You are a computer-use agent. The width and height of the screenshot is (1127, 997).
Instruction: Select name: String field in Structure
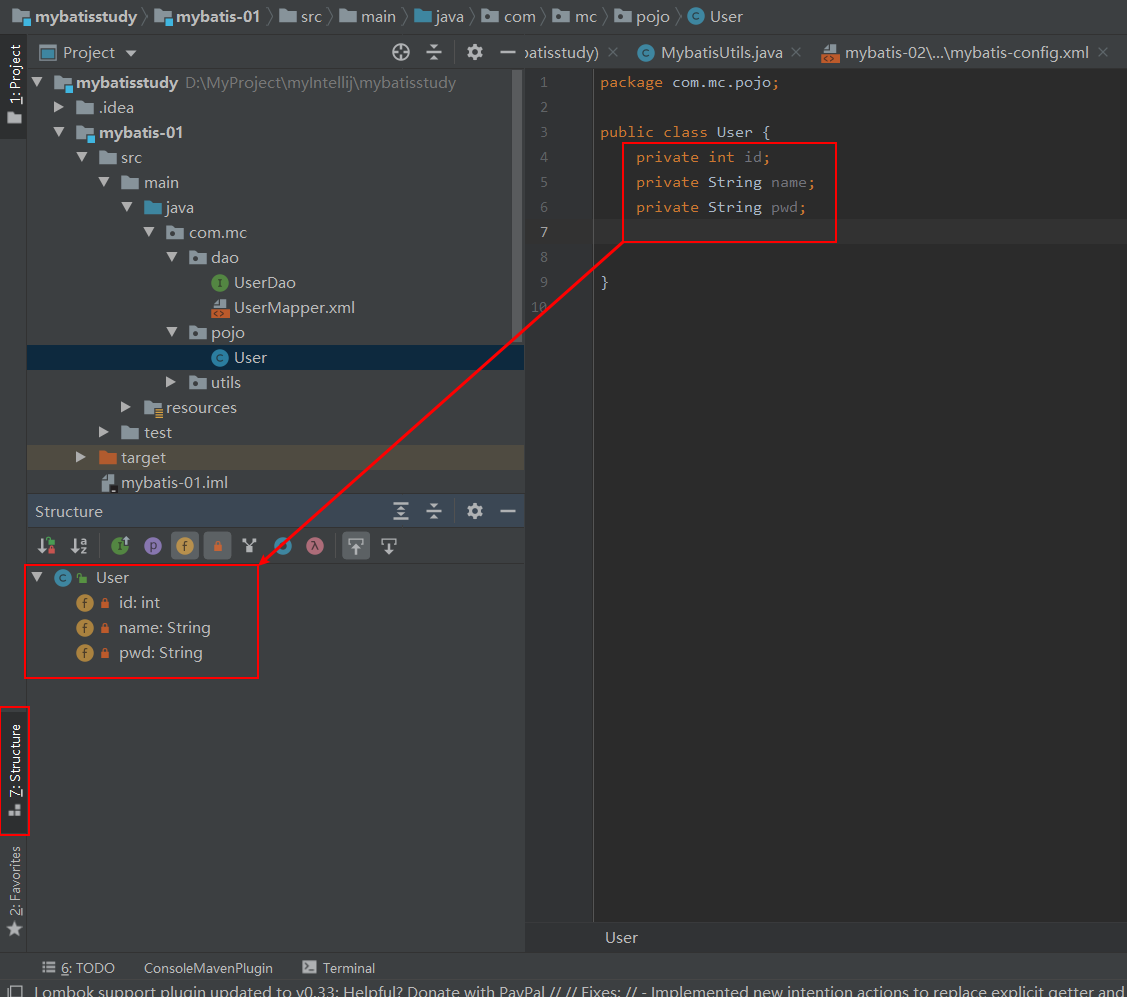144,628
